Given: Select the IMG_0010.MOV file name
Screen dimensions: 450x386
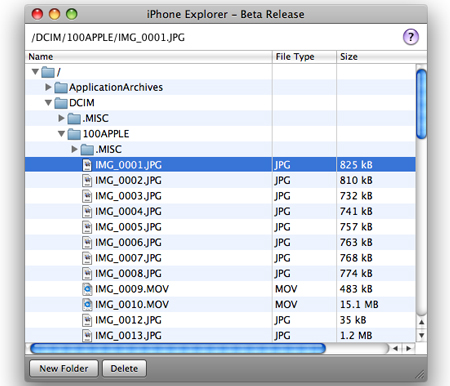Looking at the screenshot, I should [132, 304].
